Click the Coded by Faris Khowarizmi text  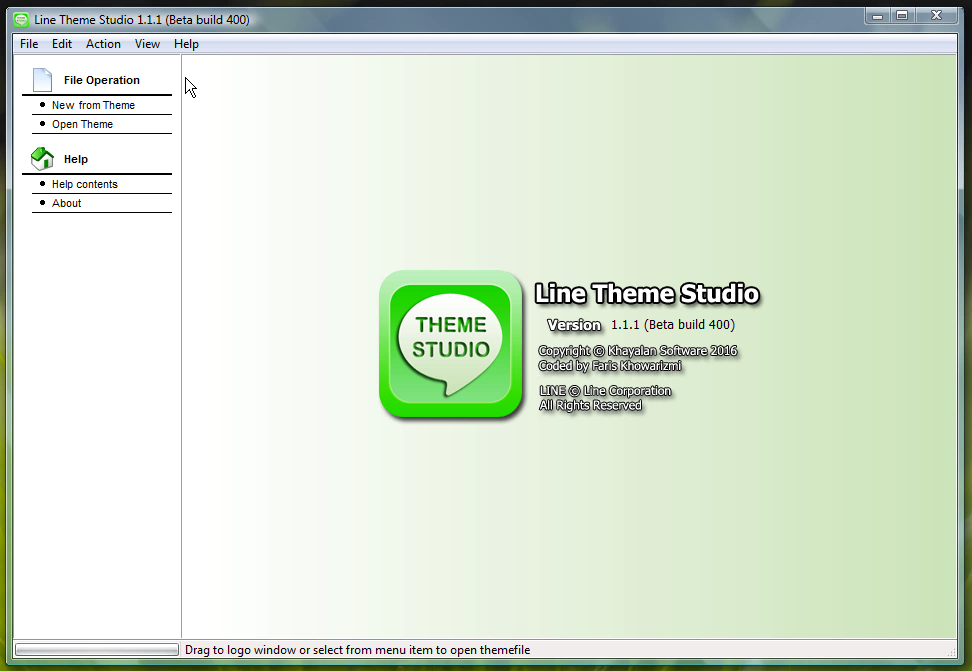[x=609, y=366]
